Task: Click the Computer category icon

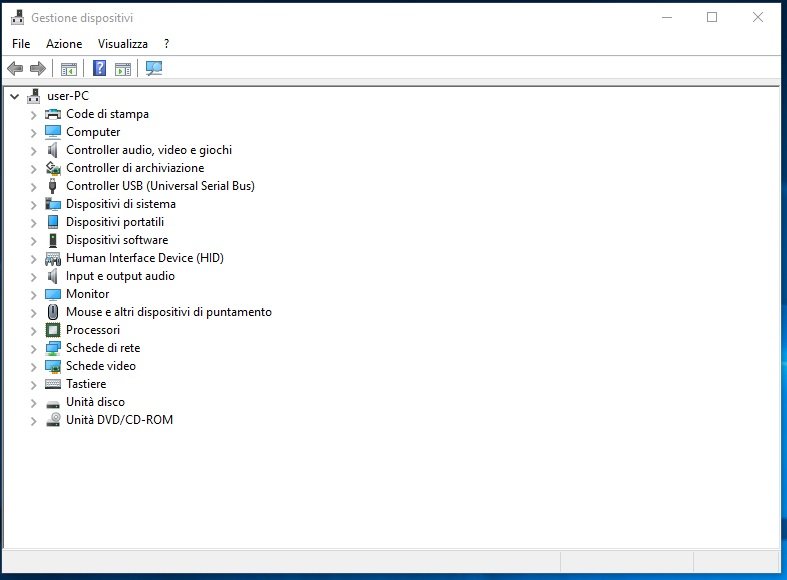Action: tap(53, 132)
